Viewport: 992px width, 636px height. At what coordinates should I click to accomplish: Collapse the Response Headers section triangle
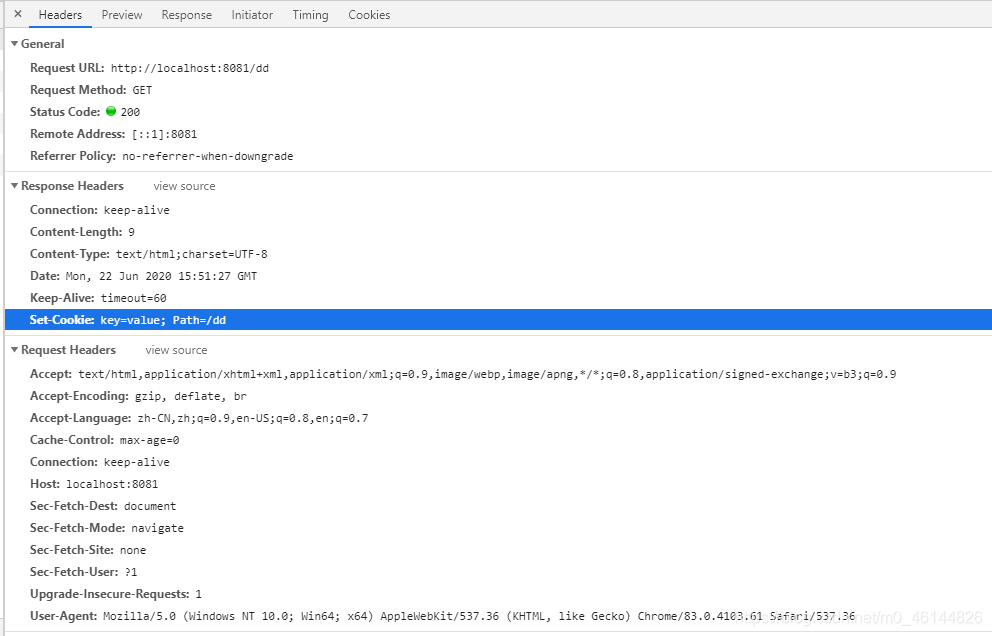click(14, 186)
